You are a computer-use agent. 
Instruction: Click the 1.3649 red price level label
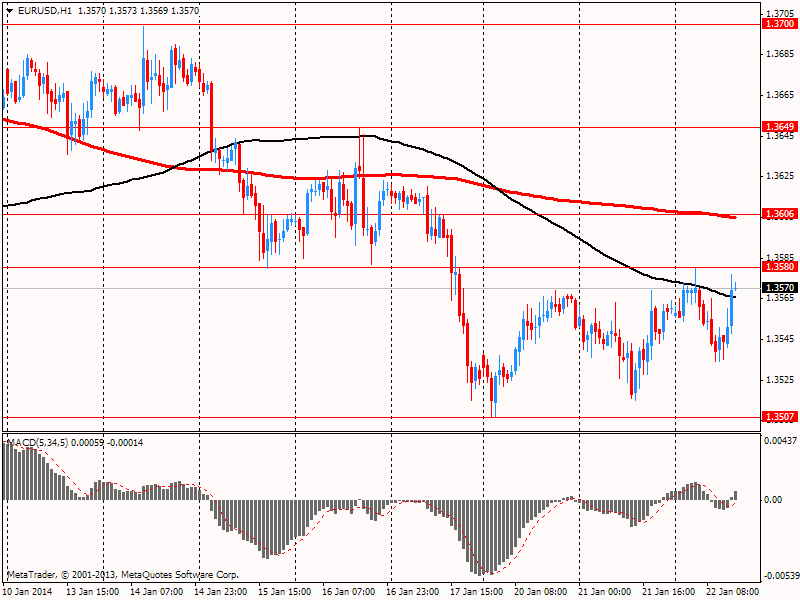(x=781, y=127)
